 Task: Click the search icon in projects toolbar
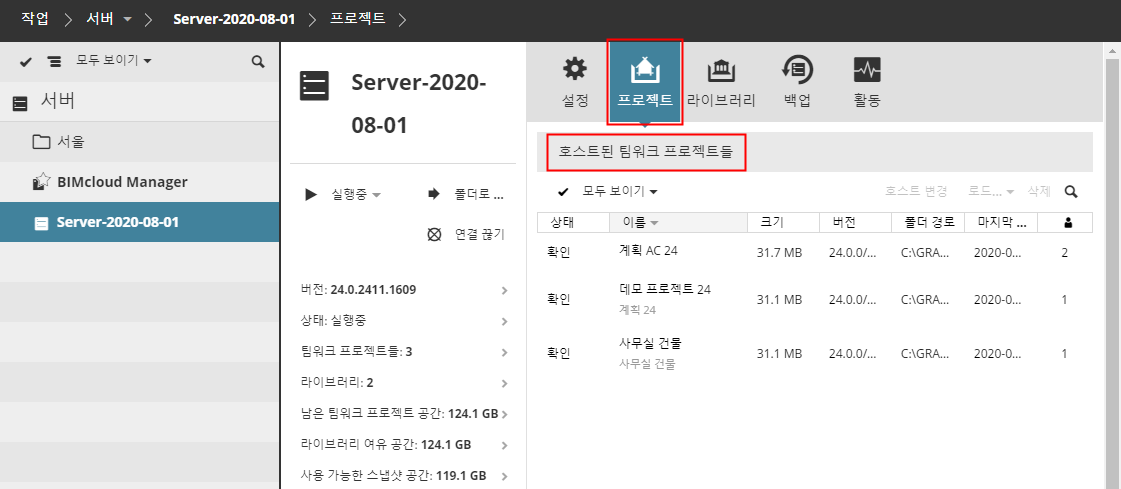point(1070,192)
